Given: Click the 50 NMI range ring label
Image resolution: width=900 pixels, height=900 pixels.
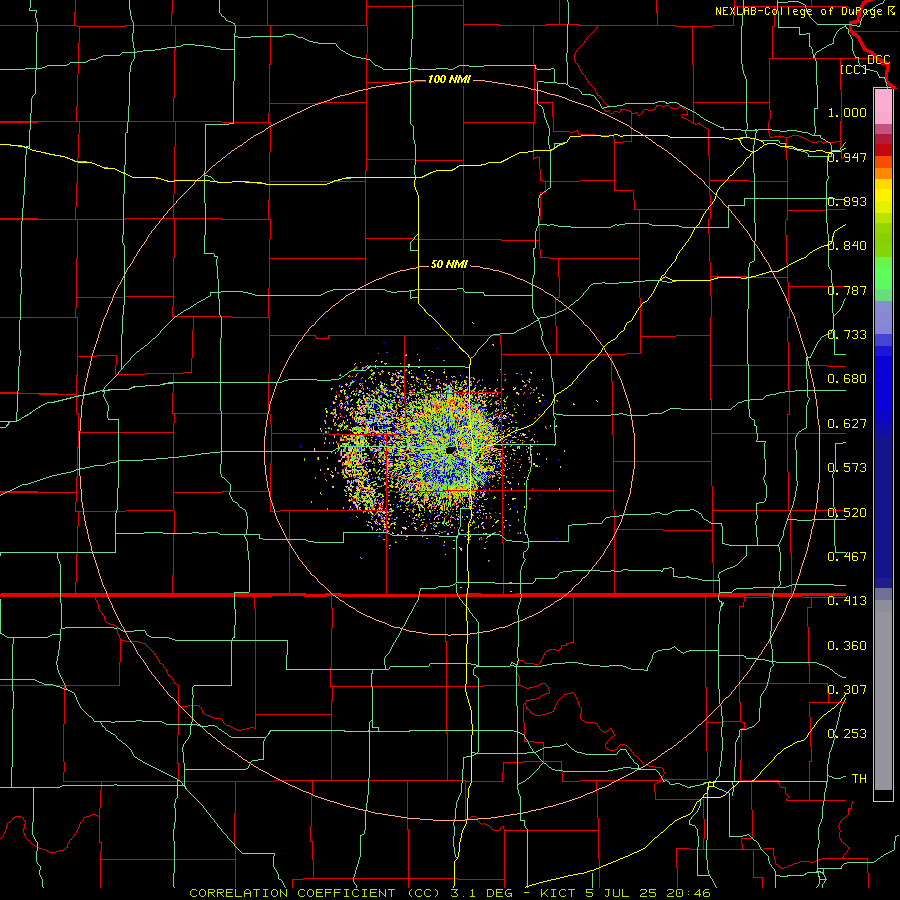Looking at the screenshot, I should point(449,264).
